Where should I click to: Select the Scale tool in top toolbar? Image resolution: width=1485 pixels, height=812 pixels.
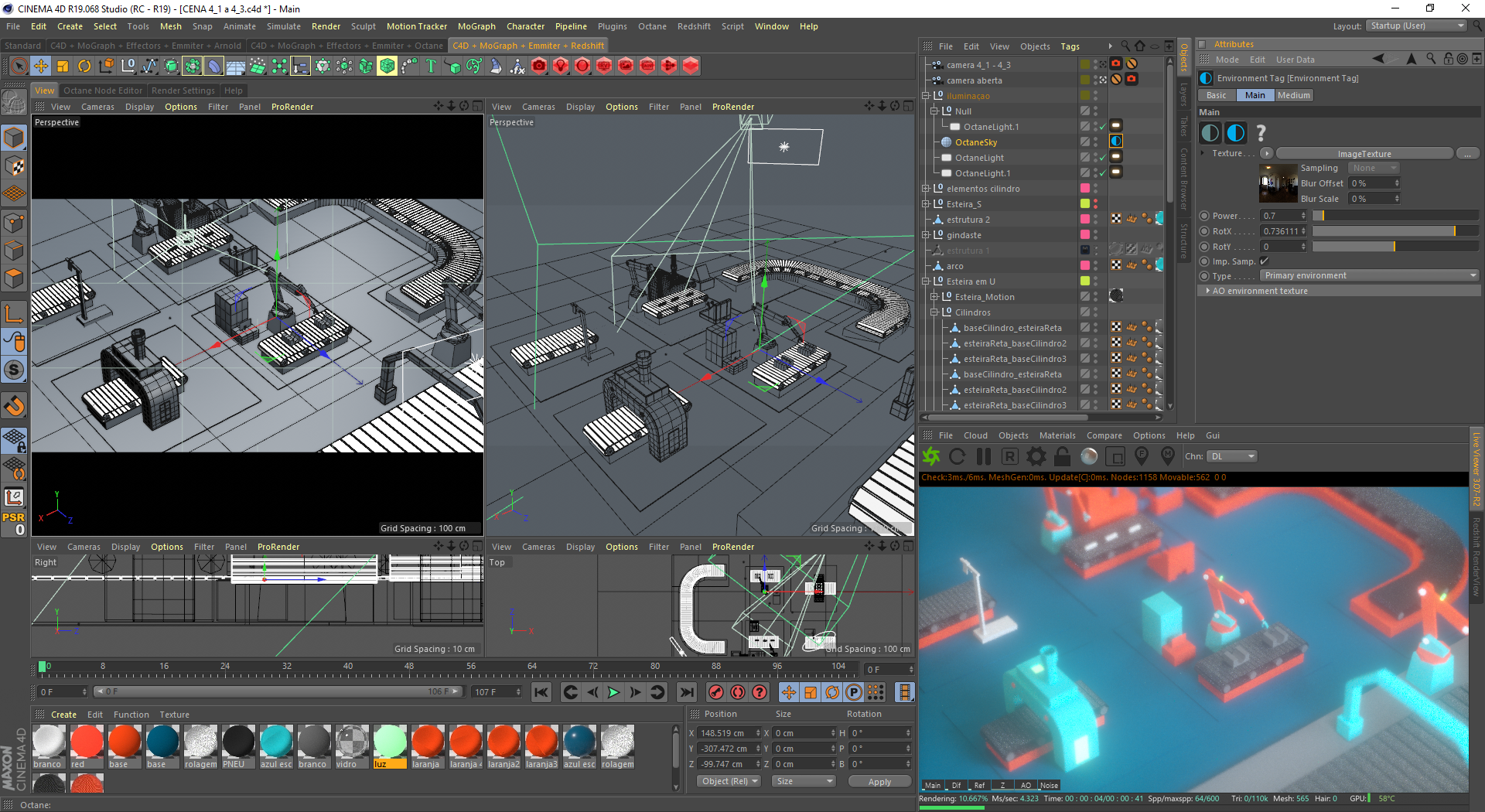pyautogui.click(x=63, y=67)
